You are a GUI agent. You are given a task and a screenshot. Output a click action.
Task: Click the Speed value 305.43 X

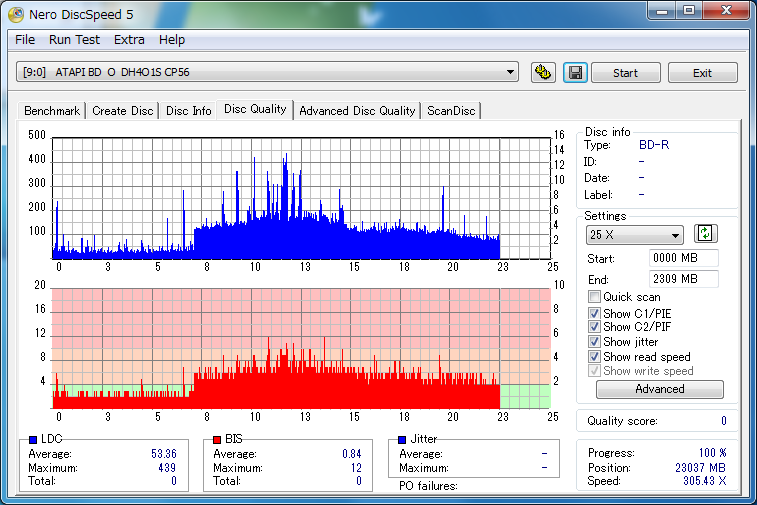click(705, 481)
